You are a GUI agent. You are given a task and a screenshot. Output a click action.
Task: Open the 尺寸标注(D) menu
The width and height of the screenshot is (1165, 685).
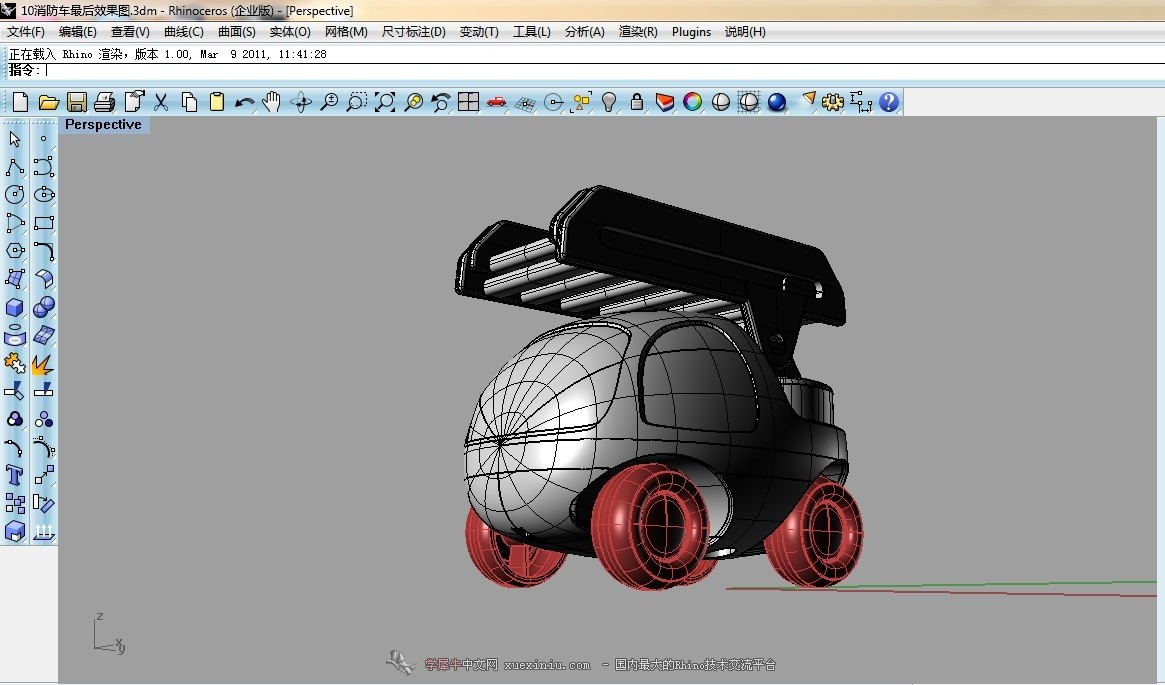pyautogui.click(x=414, y=32)
